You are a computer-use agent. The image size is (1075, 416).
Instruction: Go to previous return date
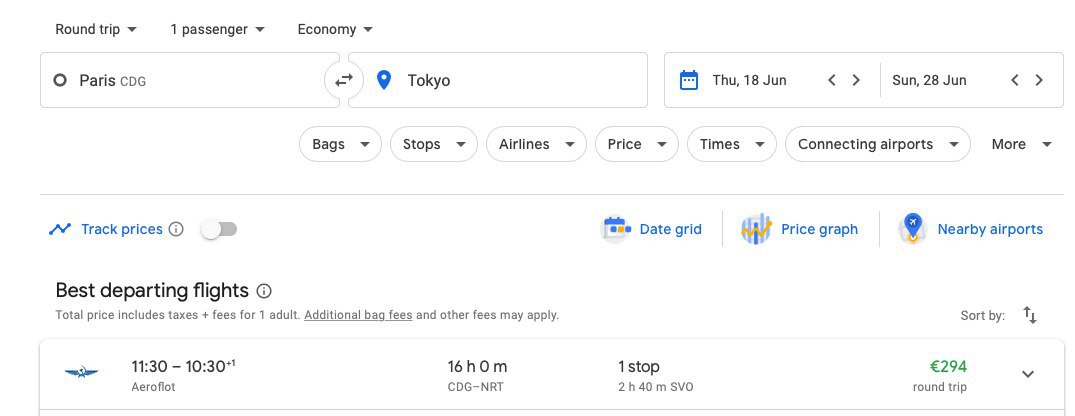coord(1014,80)
